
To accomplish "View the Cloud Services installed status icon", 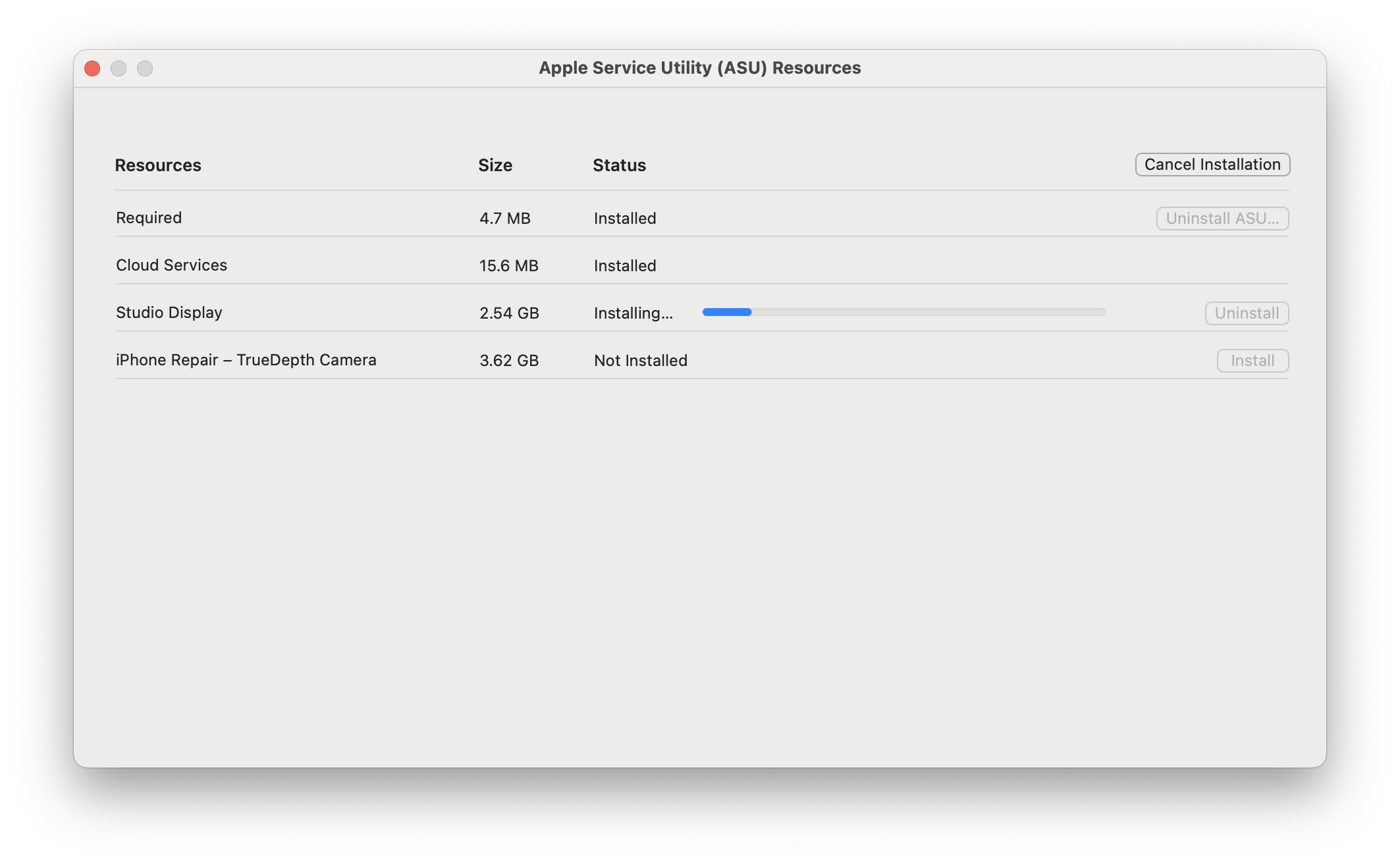I will [x=624, y=265].
